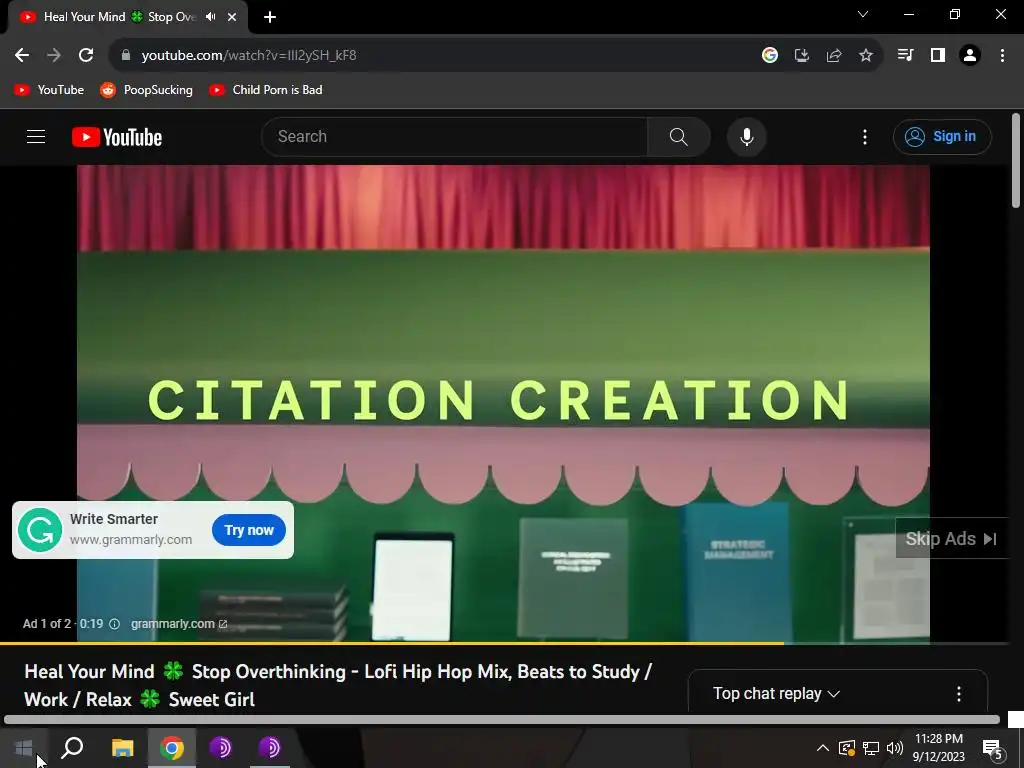
Task: Open the Chrome profile avatar
Action: point(970,56)
